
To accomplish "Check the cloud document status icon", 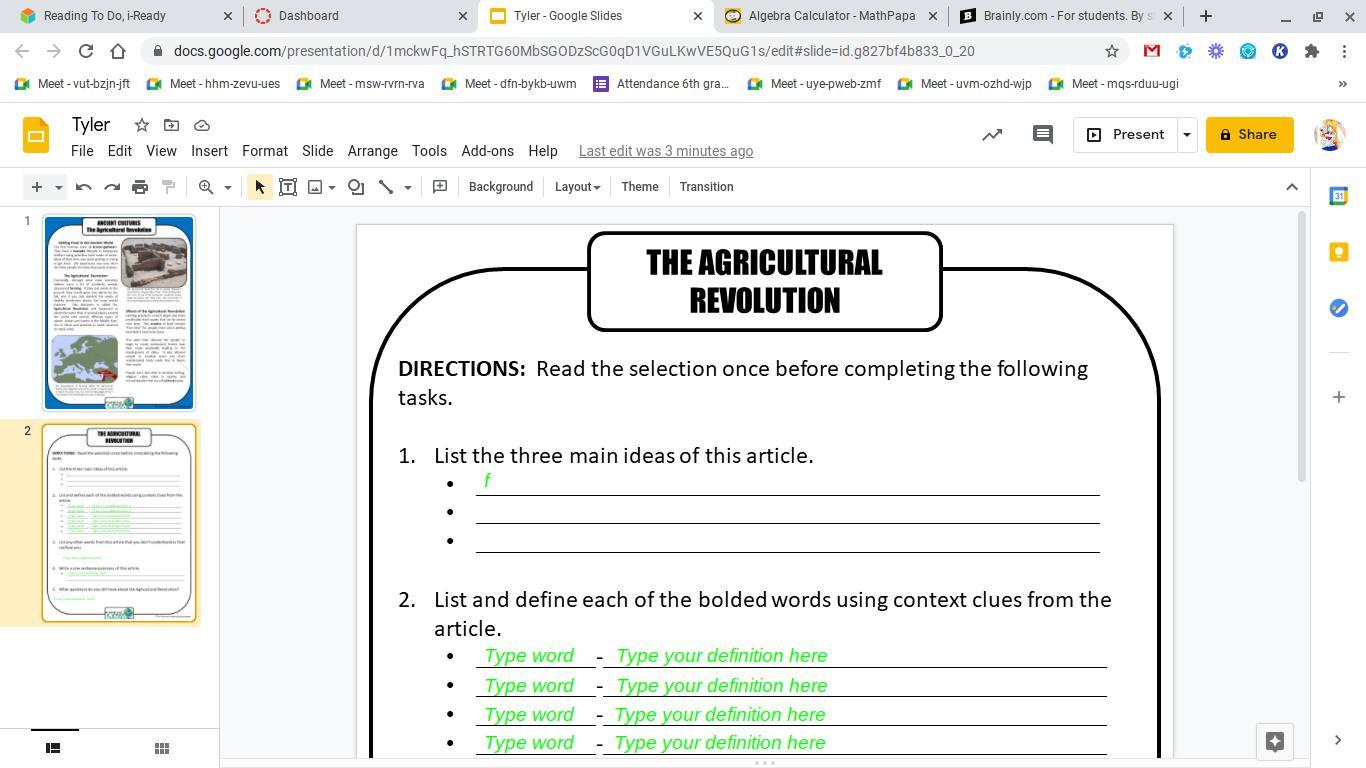I will coord(202,125).
